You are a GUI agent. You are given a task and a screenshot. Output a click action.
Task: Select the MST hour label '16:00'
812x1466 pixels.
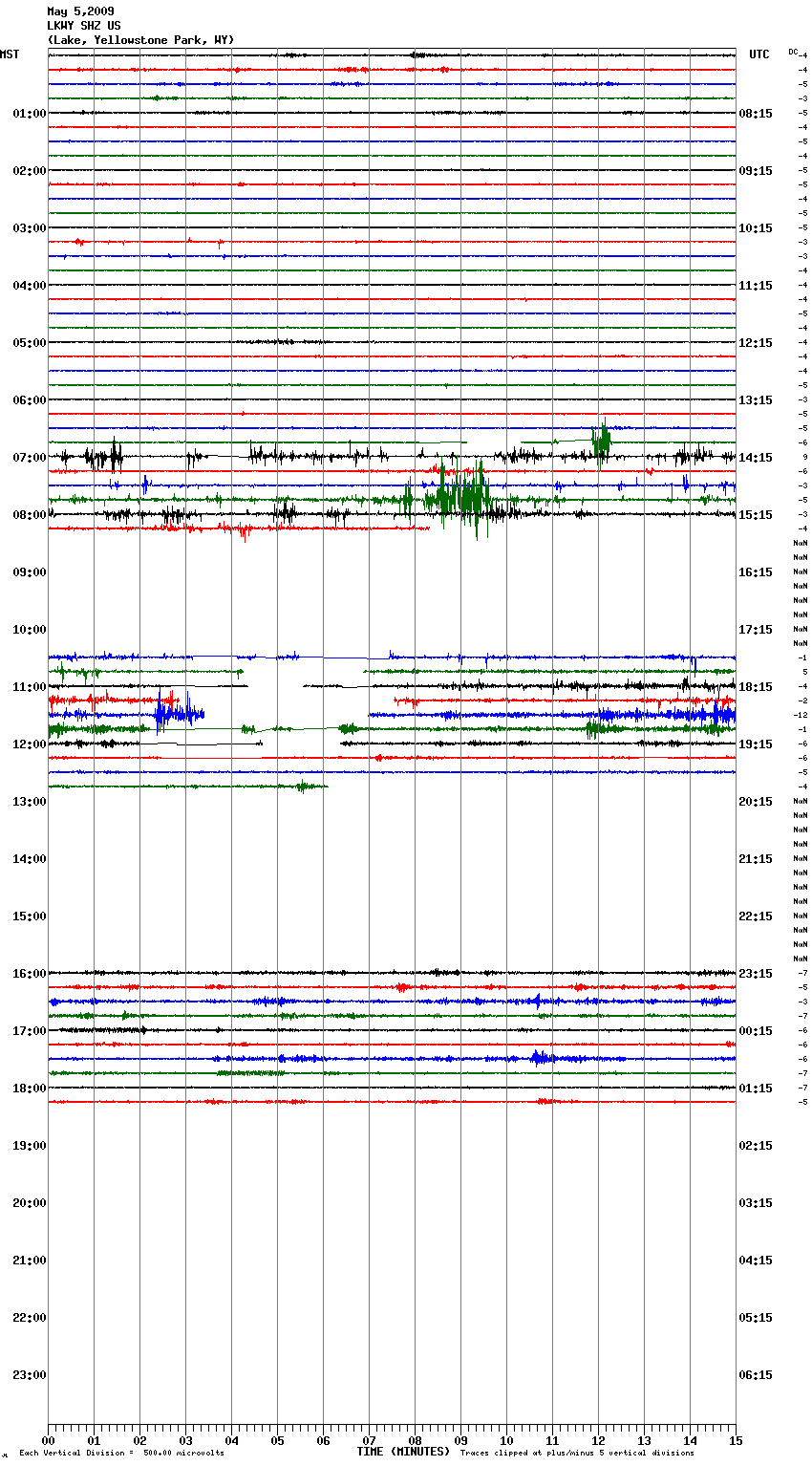[x=30, y=974]
